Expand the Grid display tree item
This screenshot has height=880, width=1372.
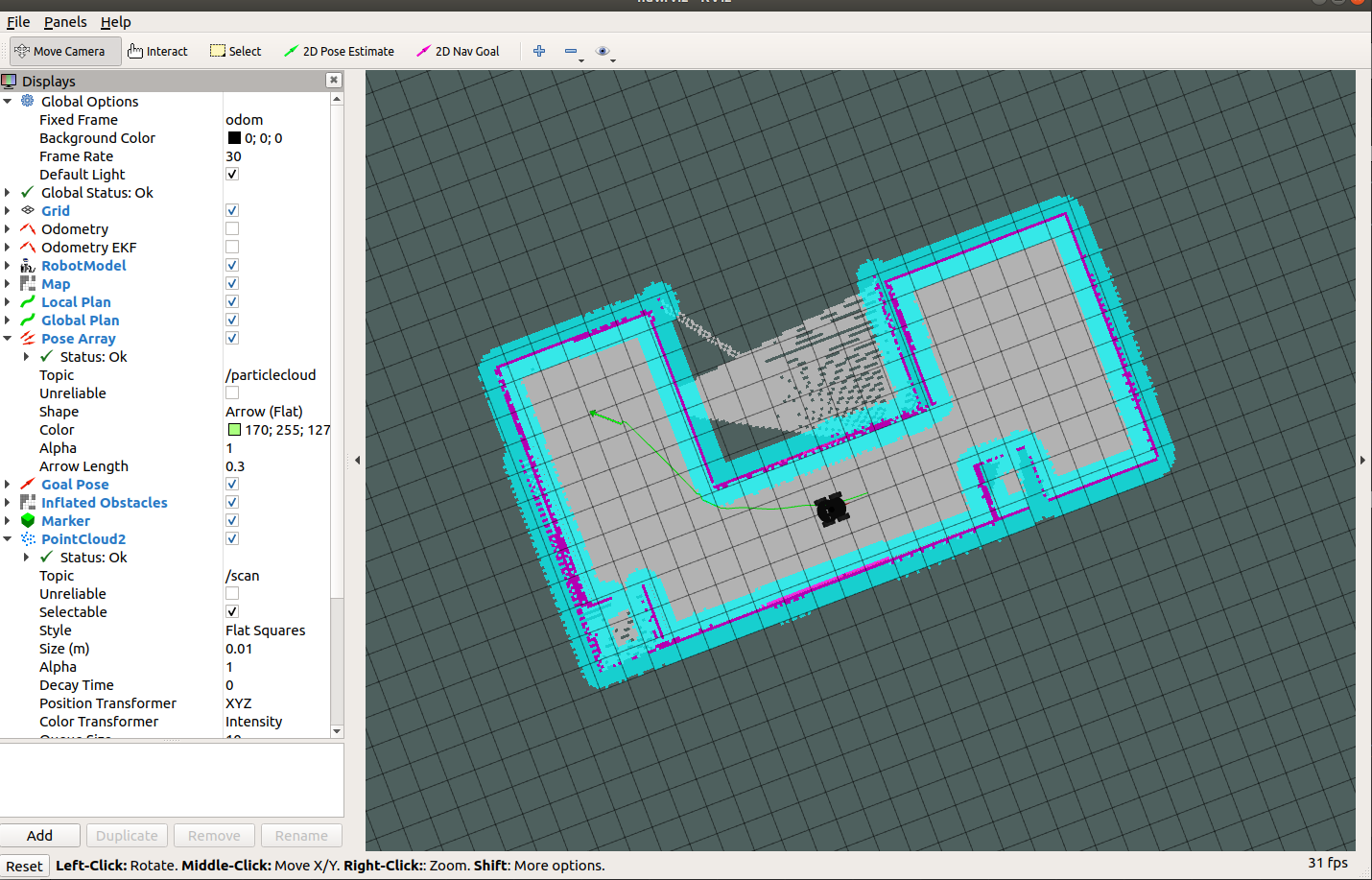tap(8, 210)
